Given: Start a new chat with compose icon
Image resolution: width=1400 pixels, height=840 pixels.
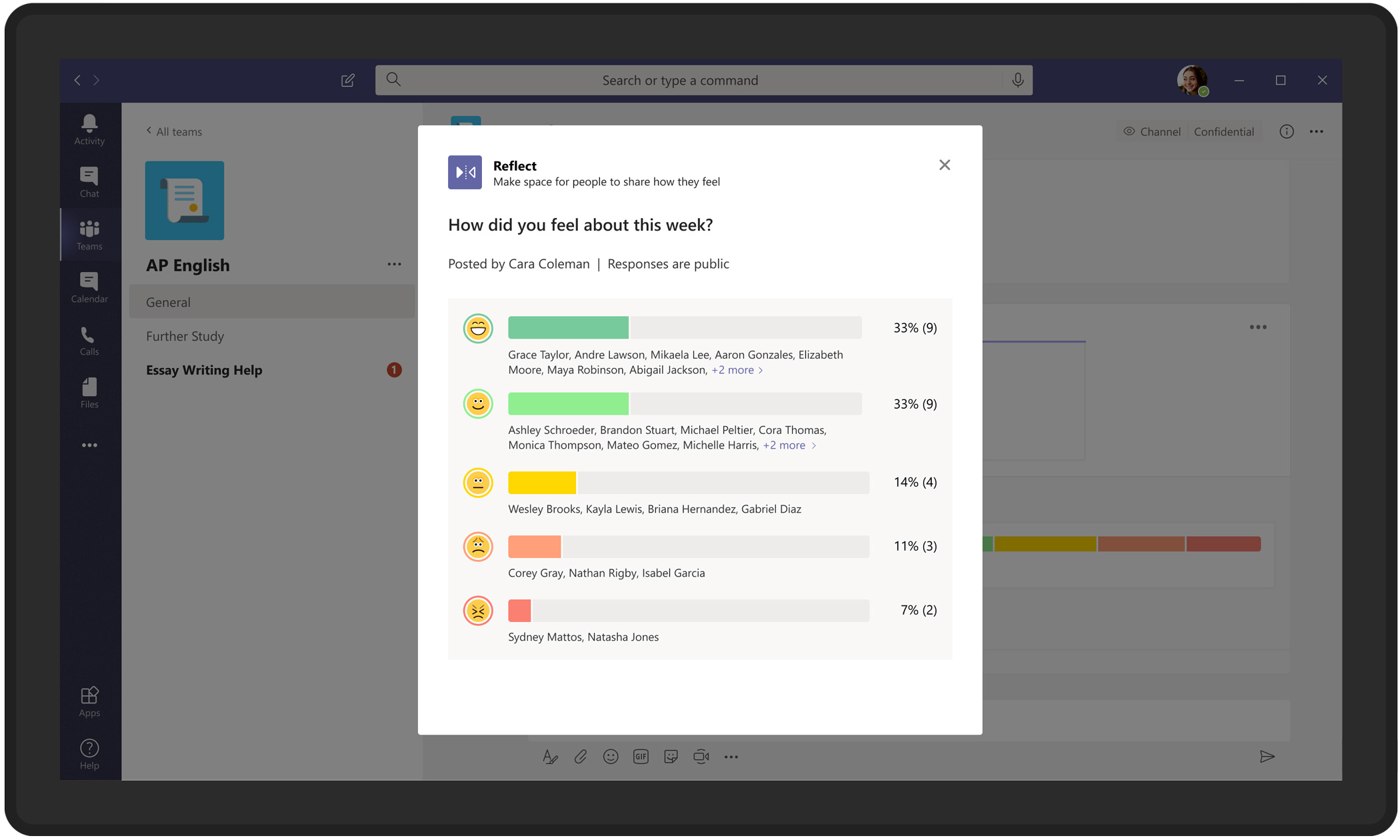Looking at the screenshot, I should [348, 80].
